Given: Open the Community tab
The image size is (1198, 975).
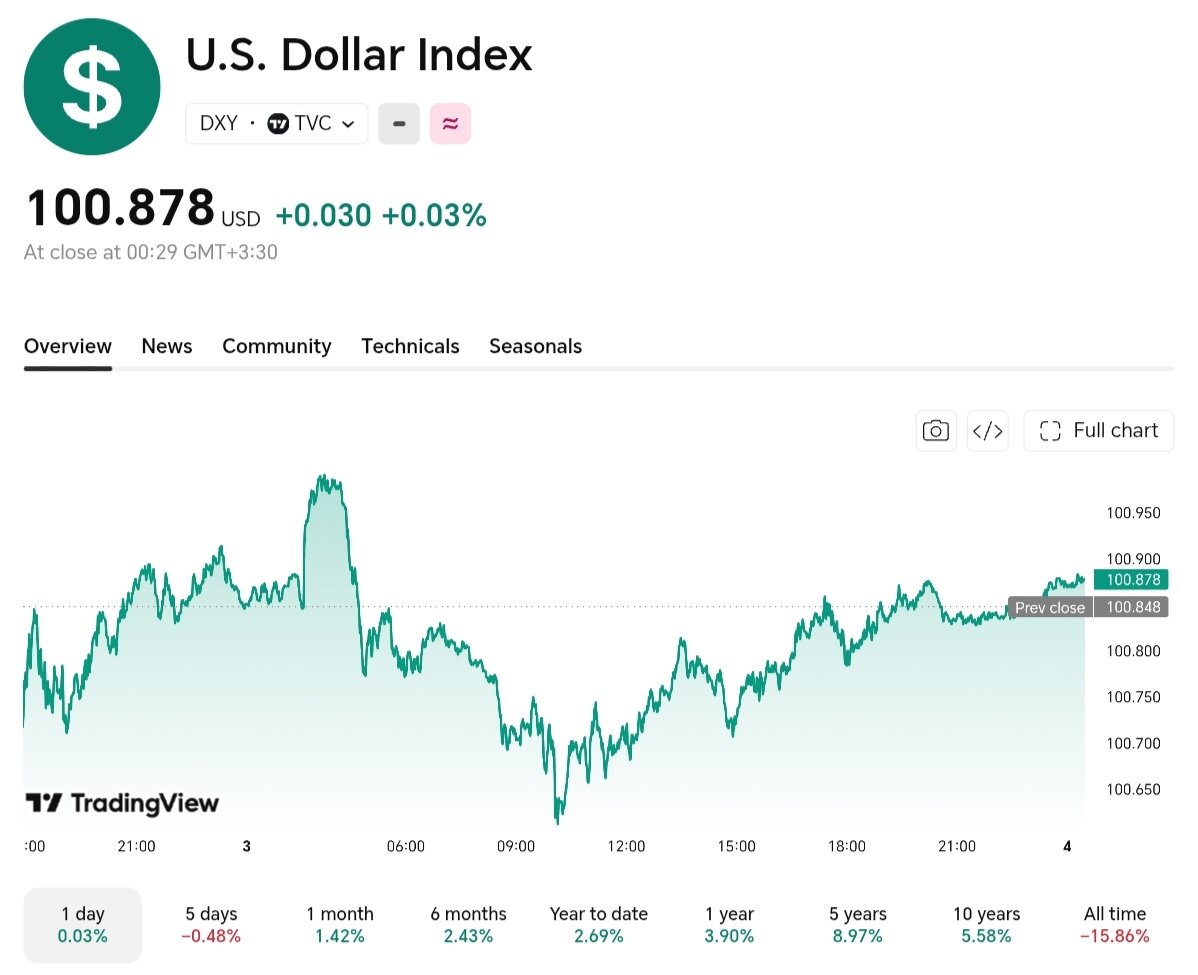Looking at the screenshot, I should tap(277, 346).
